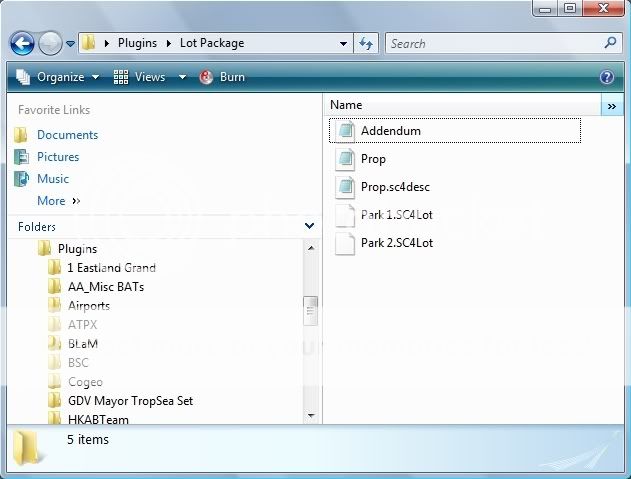Image resolution: width=631 pixels, height=479 pixels.
Task: Show hidden columns with the » chevron
Action: pyautogui.click(x=612, y=105)
